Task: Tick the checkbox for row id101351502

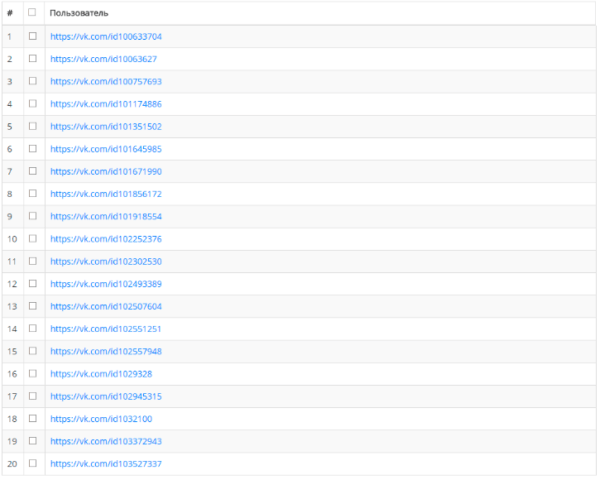Action: coord(33,126)
